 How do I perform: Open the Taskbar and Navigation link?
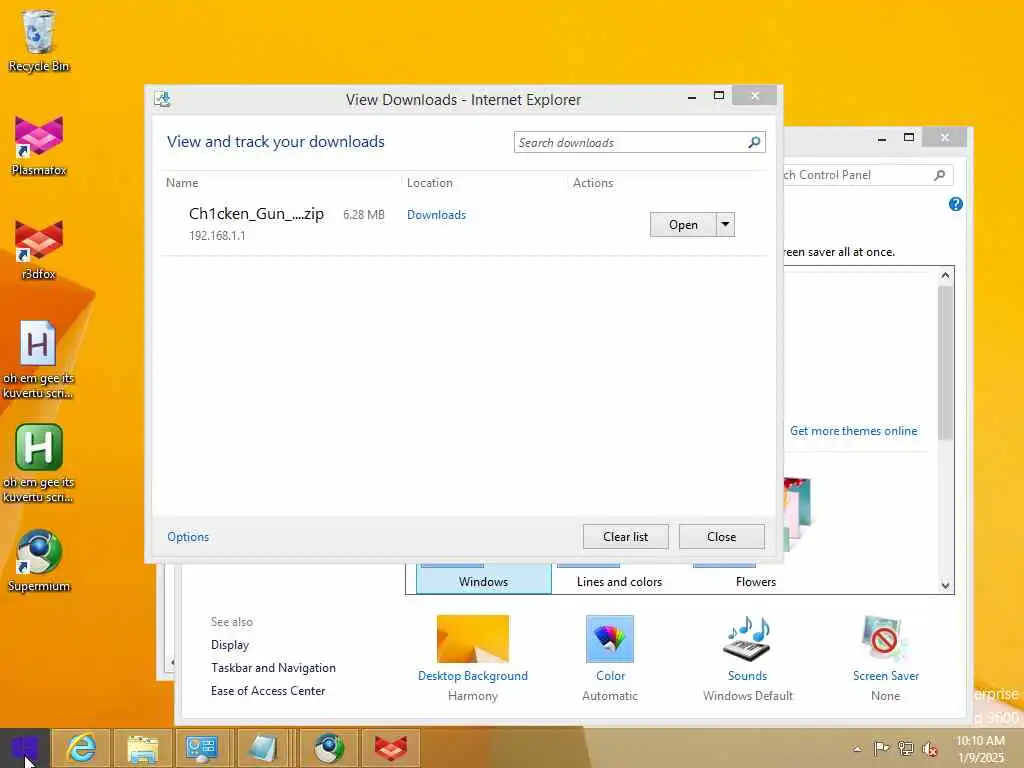273,668
